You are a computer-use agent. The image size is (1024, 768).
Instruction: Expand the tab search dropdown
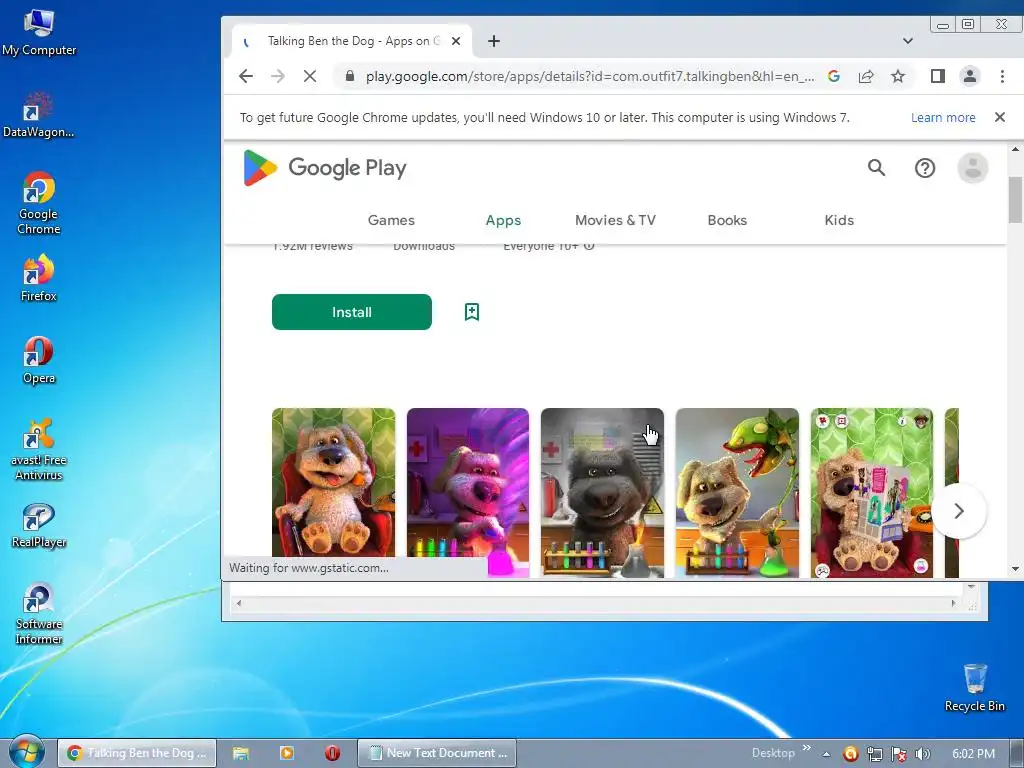(908, 40)
